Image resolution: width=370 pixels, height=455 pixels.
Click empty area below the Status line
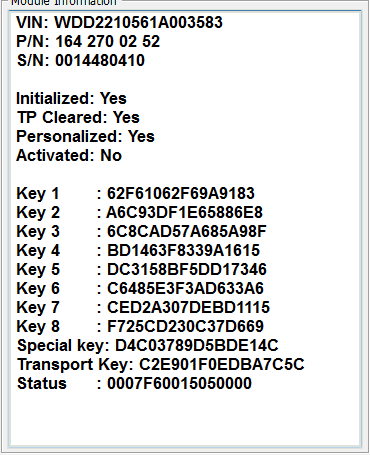pyautogui.click(x=185, y=418)
